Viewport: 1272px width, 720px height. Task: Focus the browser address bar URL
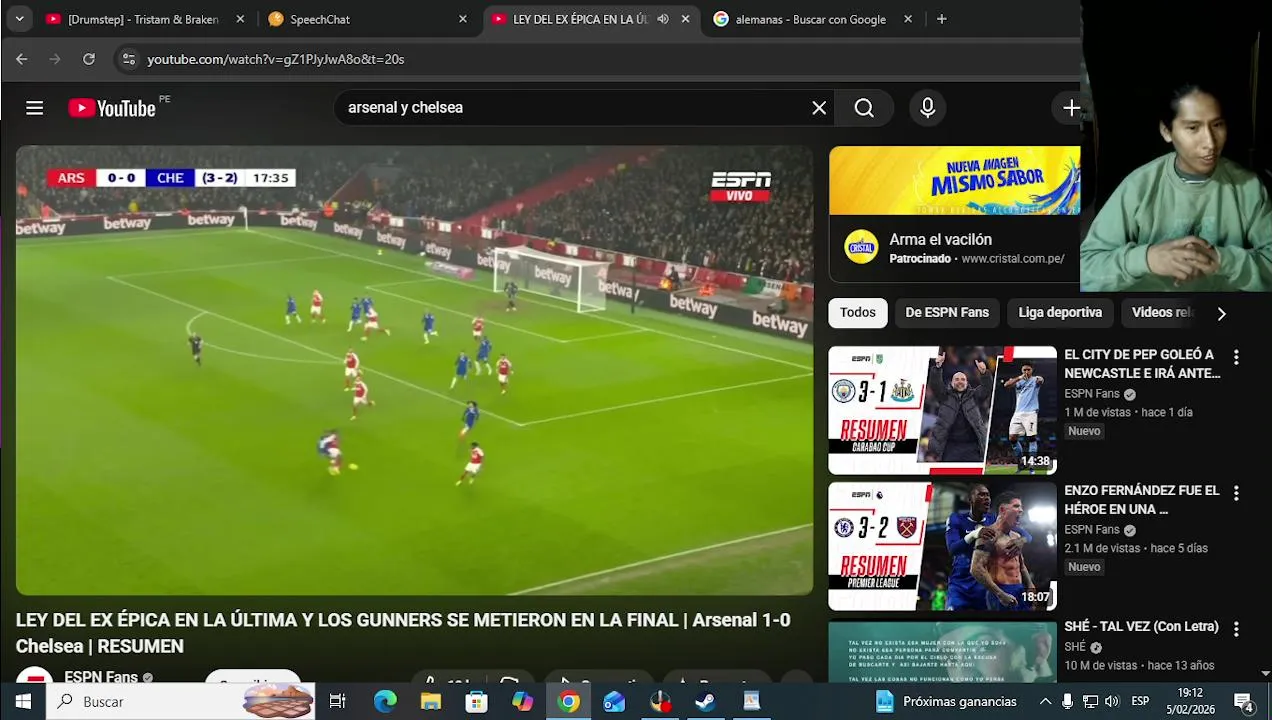[x=276, y=59]
